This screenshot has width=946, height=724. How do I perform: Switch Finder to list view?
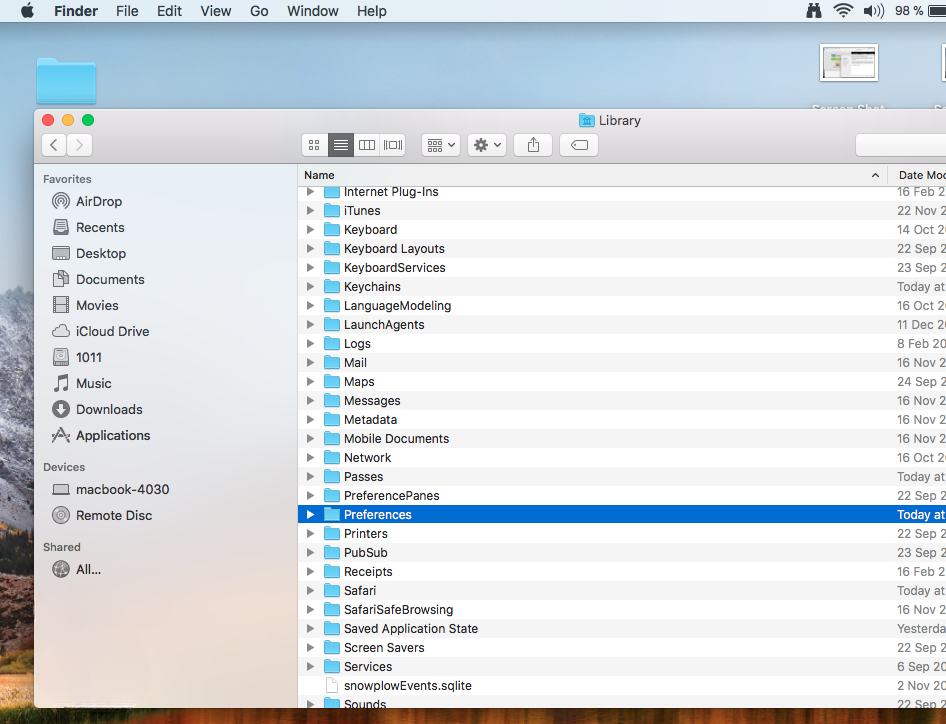[x=341, y=145]
